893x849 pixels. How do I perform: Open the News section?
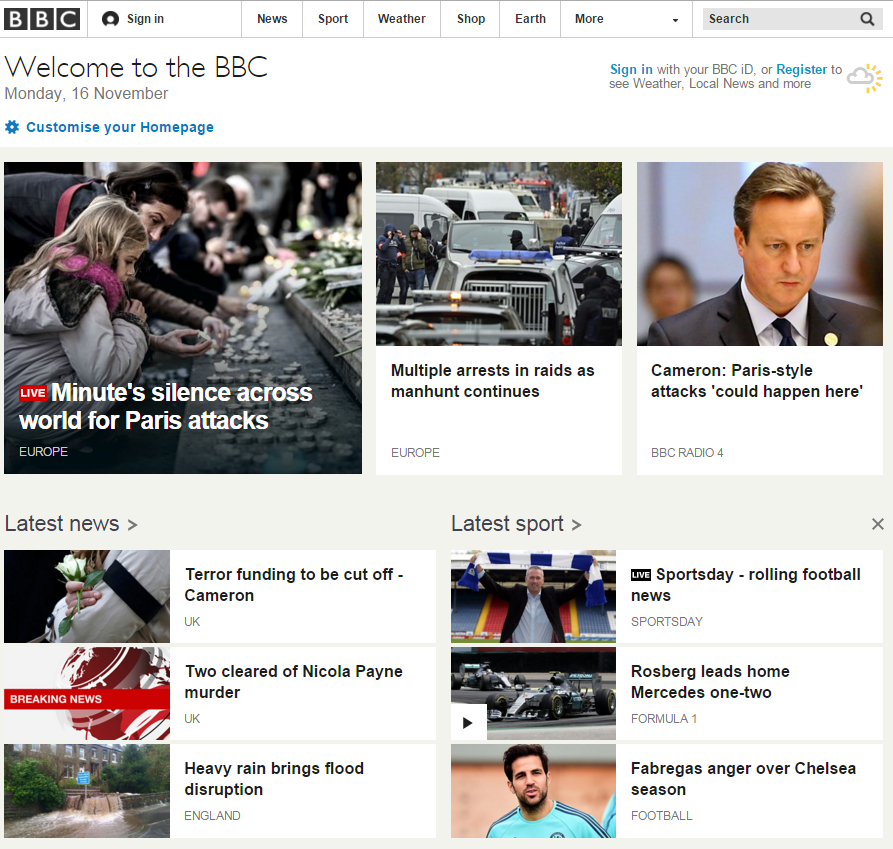click(x=271, y=18)
